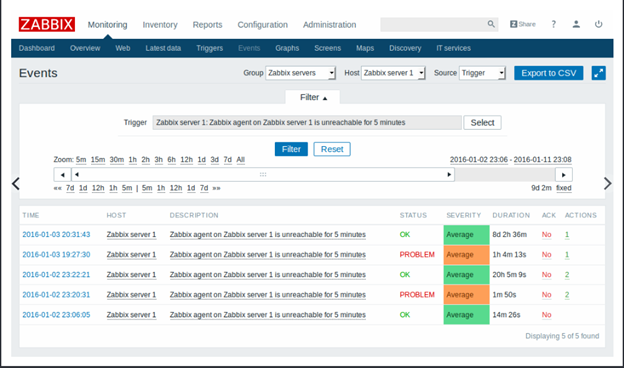The width and height of the screenshot is (624, 368).
Task: Click actions count 2 in 23:22:21 row
Action: point(567,275)
